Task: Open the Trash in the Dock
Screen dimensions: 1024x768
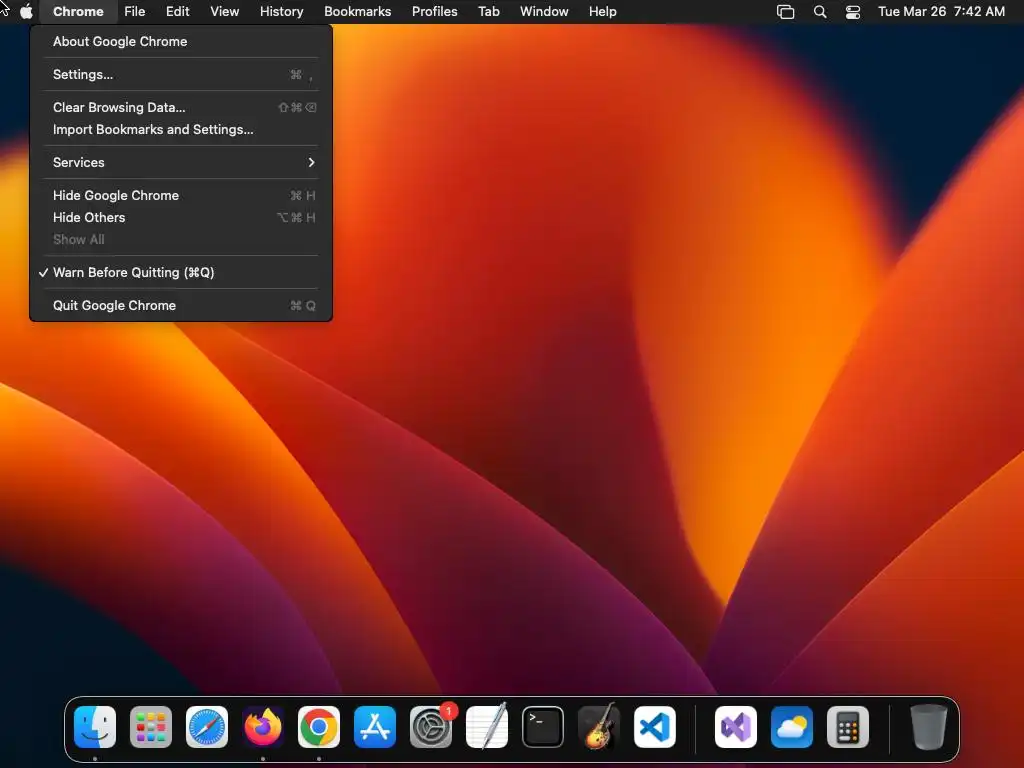Action: pyautogui.click(x=929, y=727)
